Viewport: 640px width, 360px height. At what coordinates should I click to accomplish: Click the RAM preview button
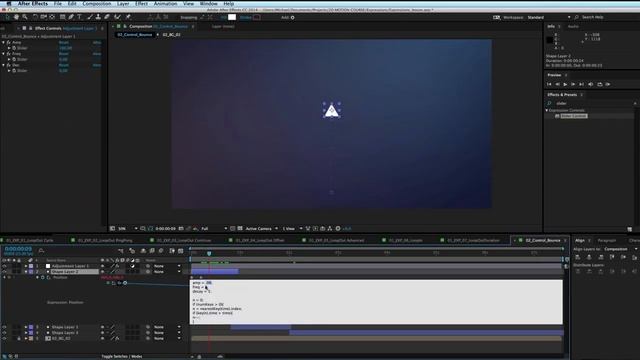click(x=608, y=84)
